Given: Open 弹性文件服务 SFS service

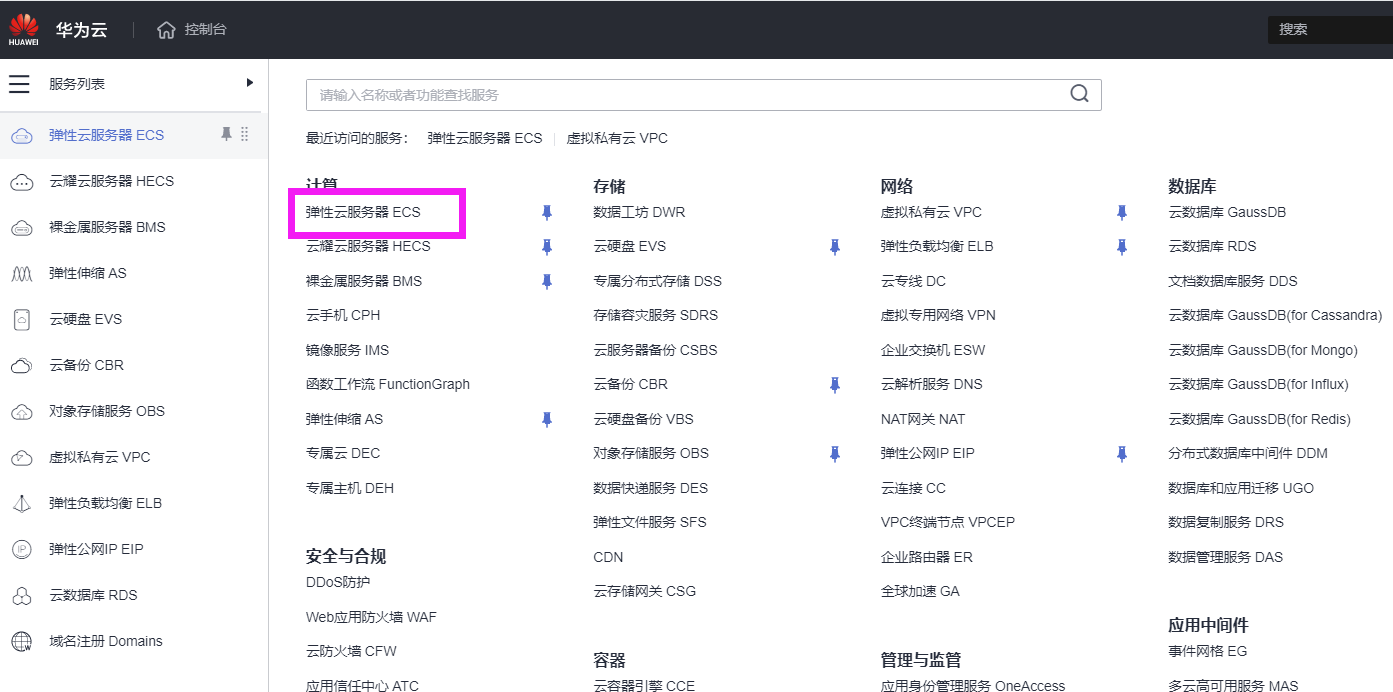Looking at the screenshot, I should 650,522.
